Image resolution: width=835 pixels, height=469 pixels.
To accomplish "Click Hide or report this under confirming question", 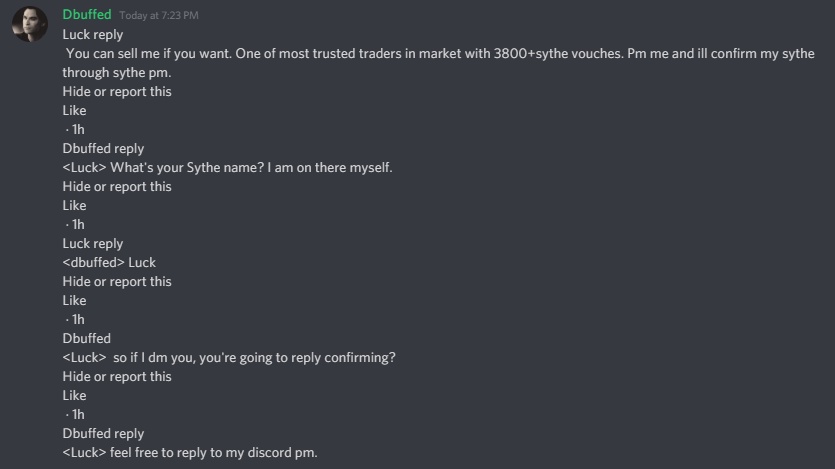I will [x=117, y=376].
